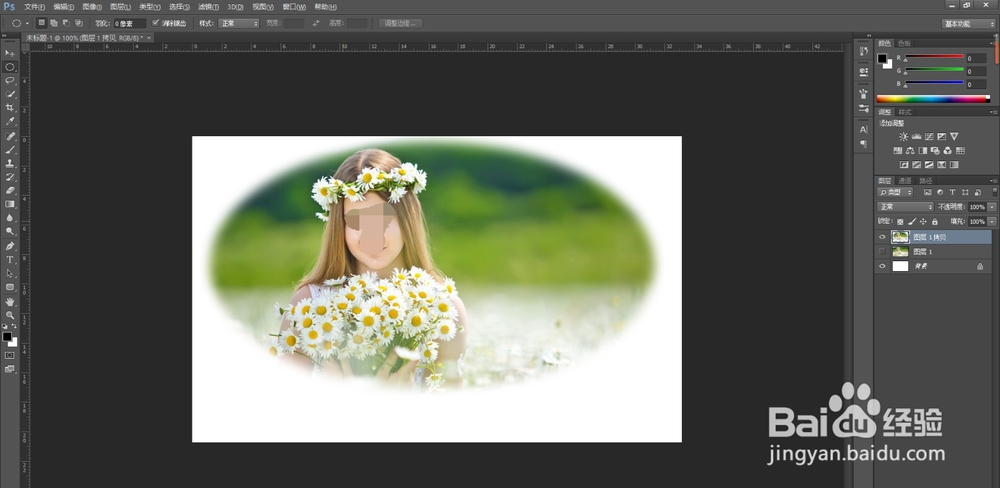This screenshot has width=1000, height=488.
Task: Activate the Horizontal Type tool
Action: (x=10, y=259)
